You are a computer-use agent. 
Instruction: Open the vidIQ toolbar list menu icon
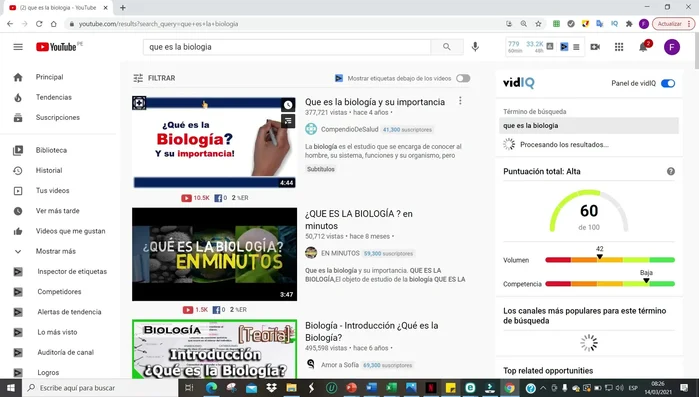tap(576, 47)
